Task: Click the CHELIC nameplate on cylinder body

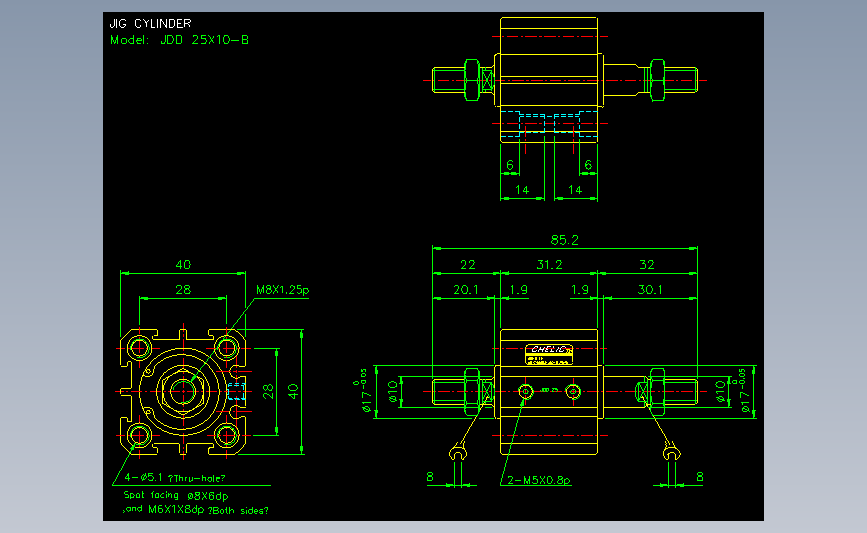Action: pyautogui.click(x=549, y=354)
